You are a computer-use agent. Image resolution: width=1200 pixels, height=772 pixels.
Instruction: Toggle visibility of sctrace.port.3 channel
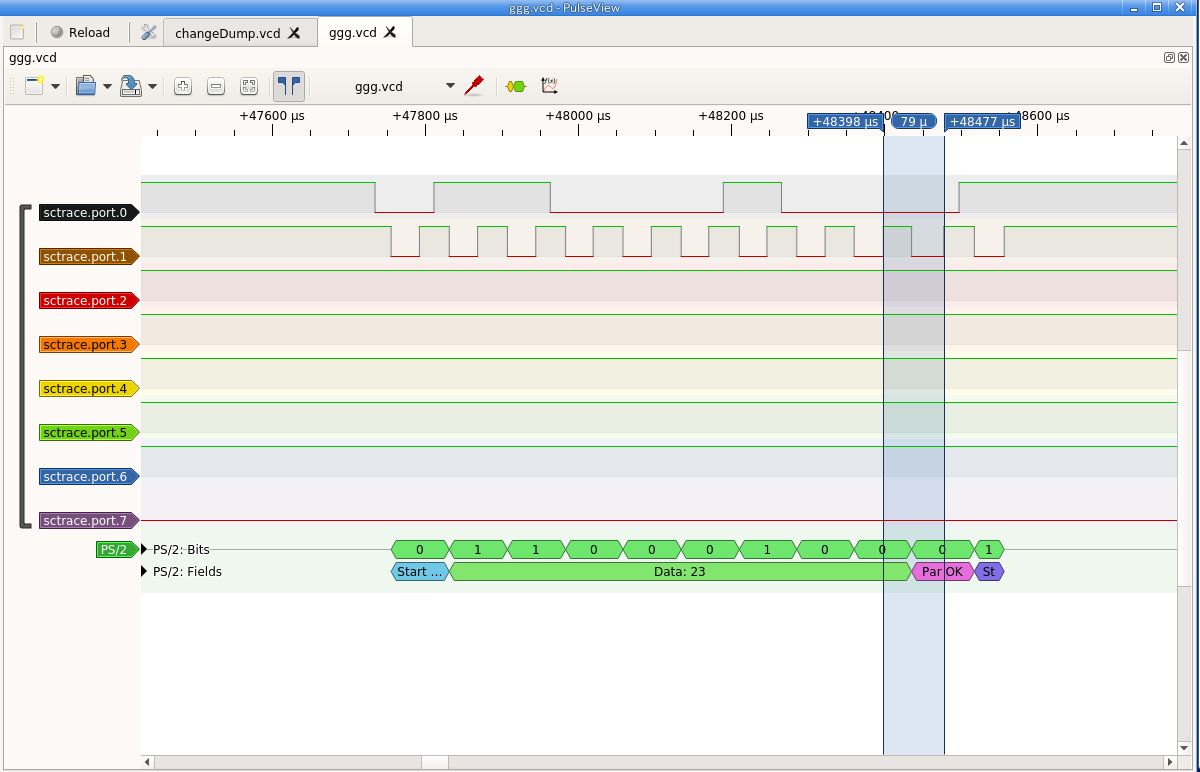[88, 344]
